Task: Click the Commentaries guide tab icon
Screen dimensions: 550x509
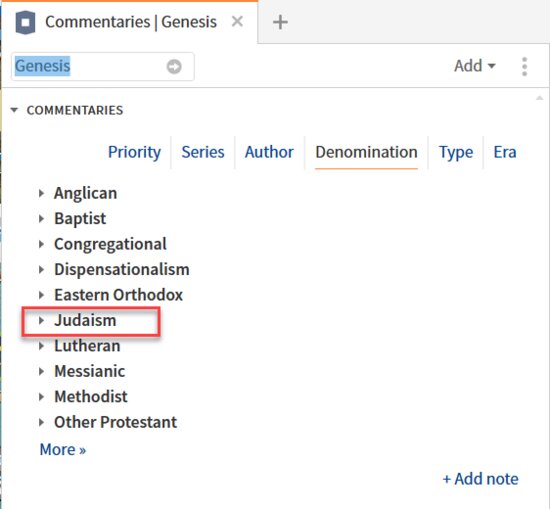Action: (x=25, y=22)
